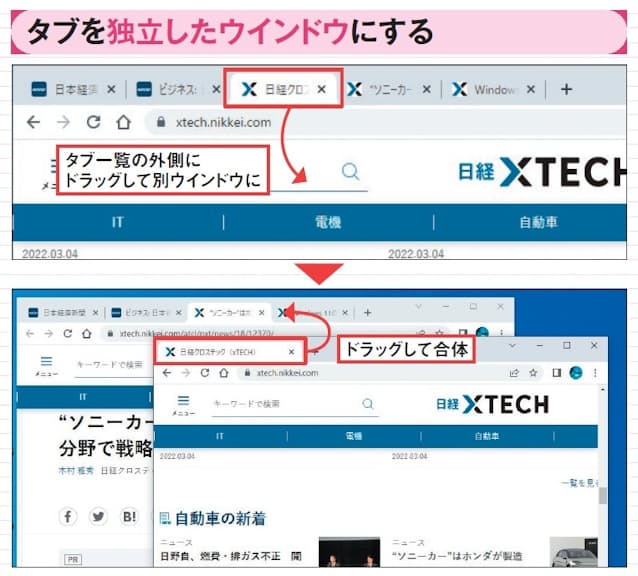Screen dimensions: 638x576
Task: Expand the tab search chevron in back window
Action: click(418, 306)
